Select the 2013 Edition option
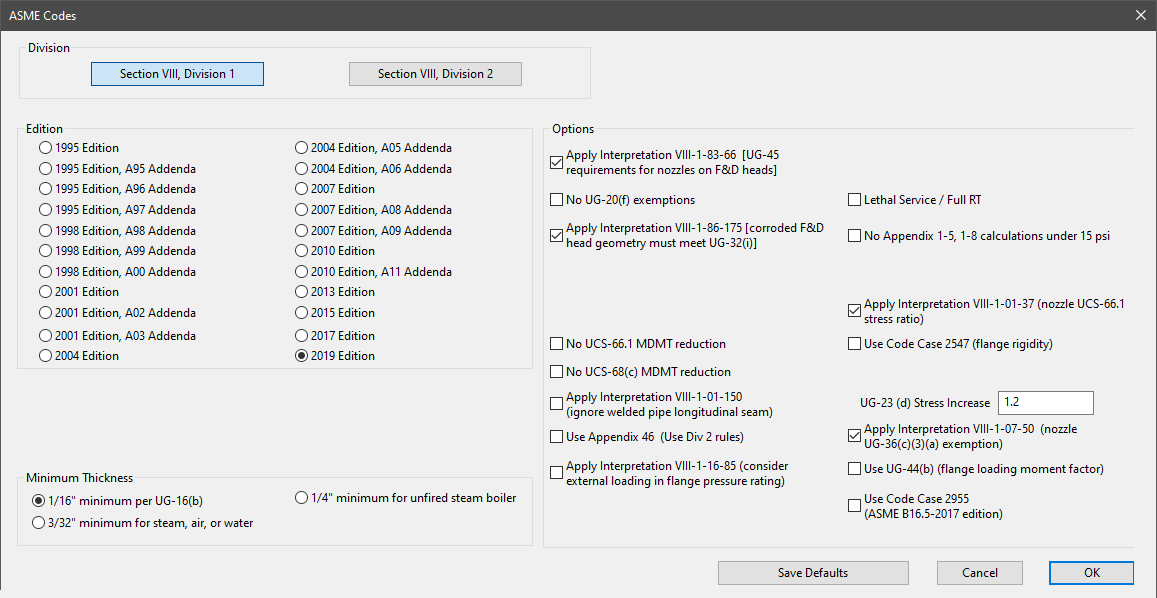Viewport: 1157px width, 598px height. pos(301,292)
